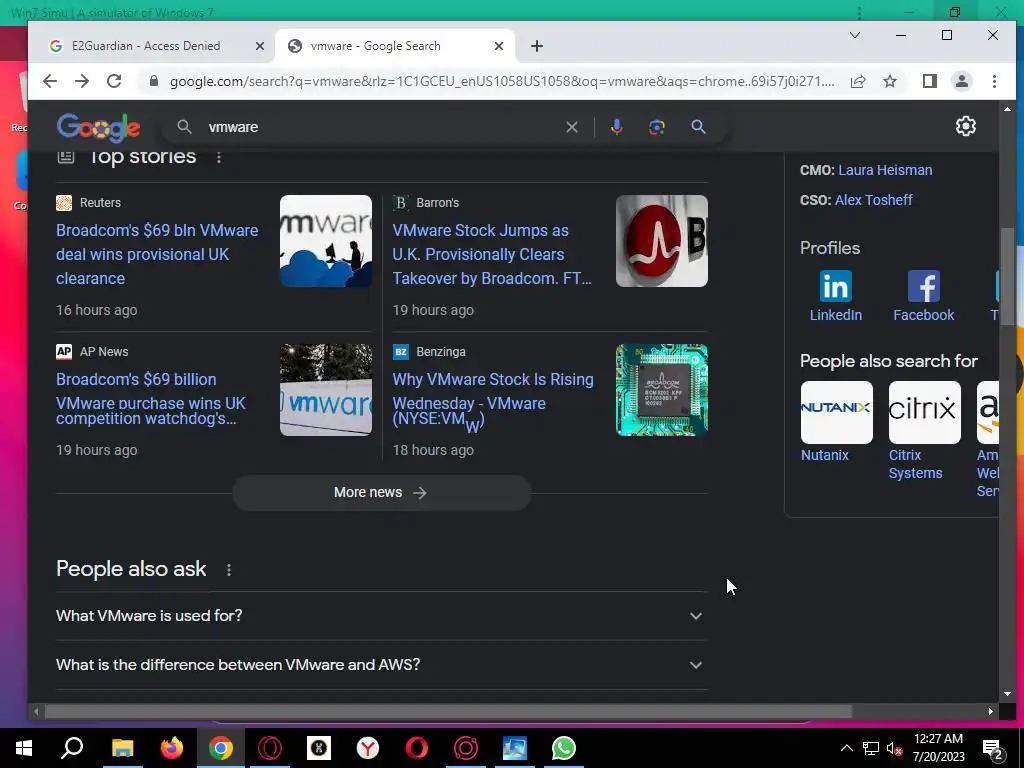Open the Reuters story vmware thumbnail
This screenshot has width=1024, height=768.
pyautogui.click(x=326, y=241)
